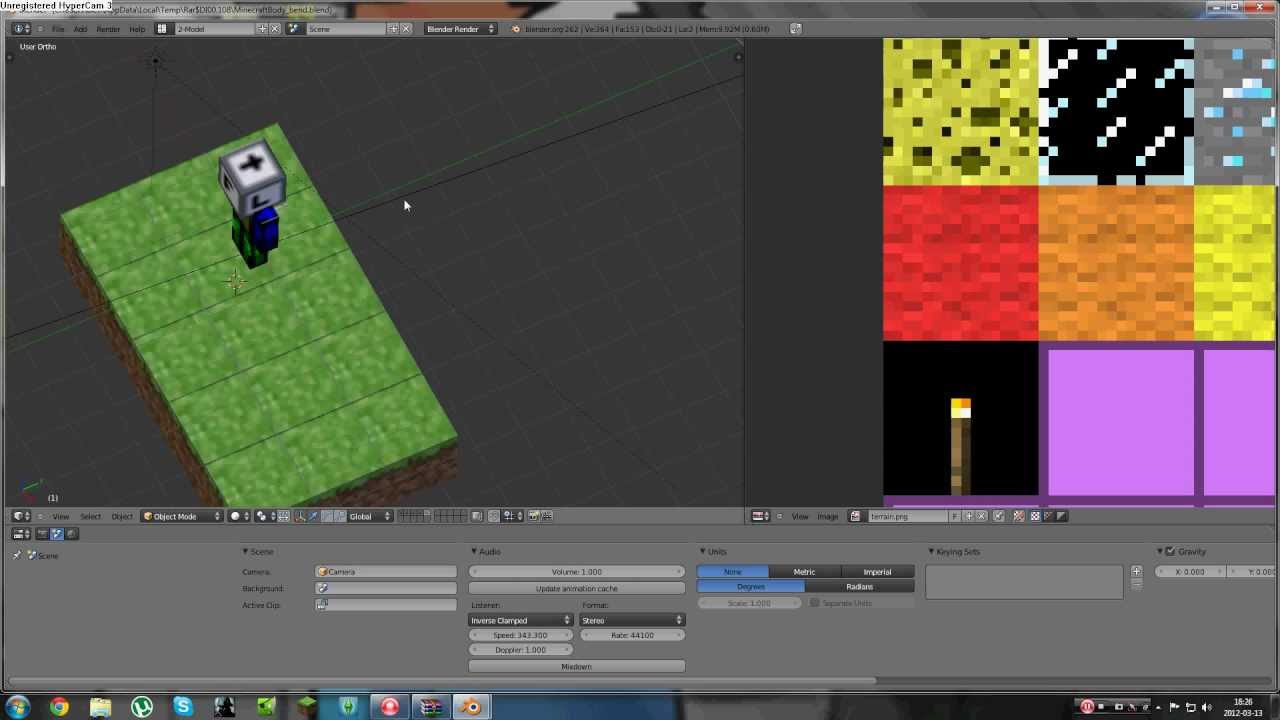This screenshot has width=1280, height=720.
Task: Open the properties editor type selector
Action: coord(21,534)
